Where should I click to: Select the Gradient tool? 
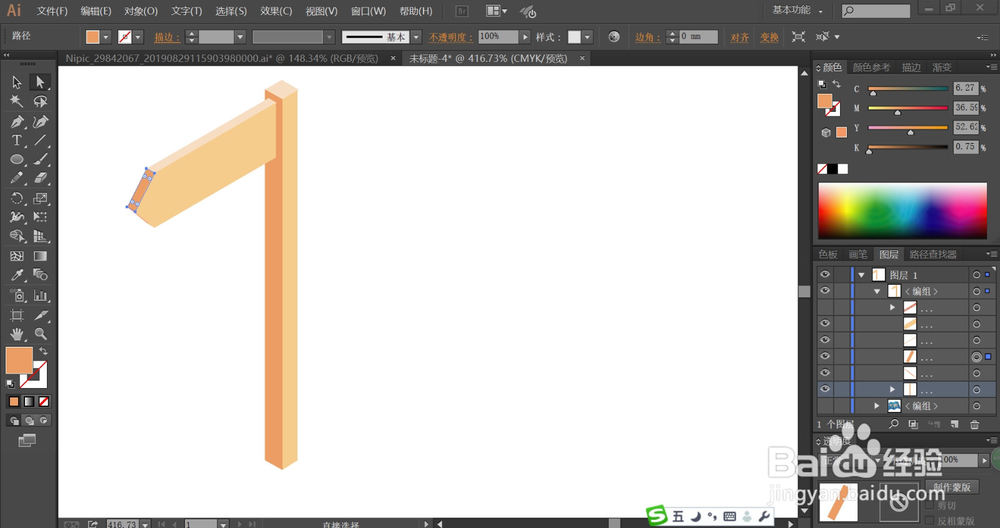tap(40, 256)
